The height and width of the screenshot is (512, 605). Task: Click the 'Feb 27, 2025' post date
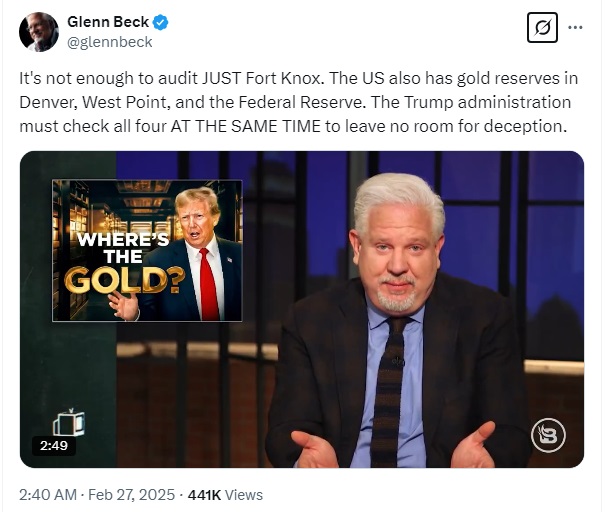[132, 495]
